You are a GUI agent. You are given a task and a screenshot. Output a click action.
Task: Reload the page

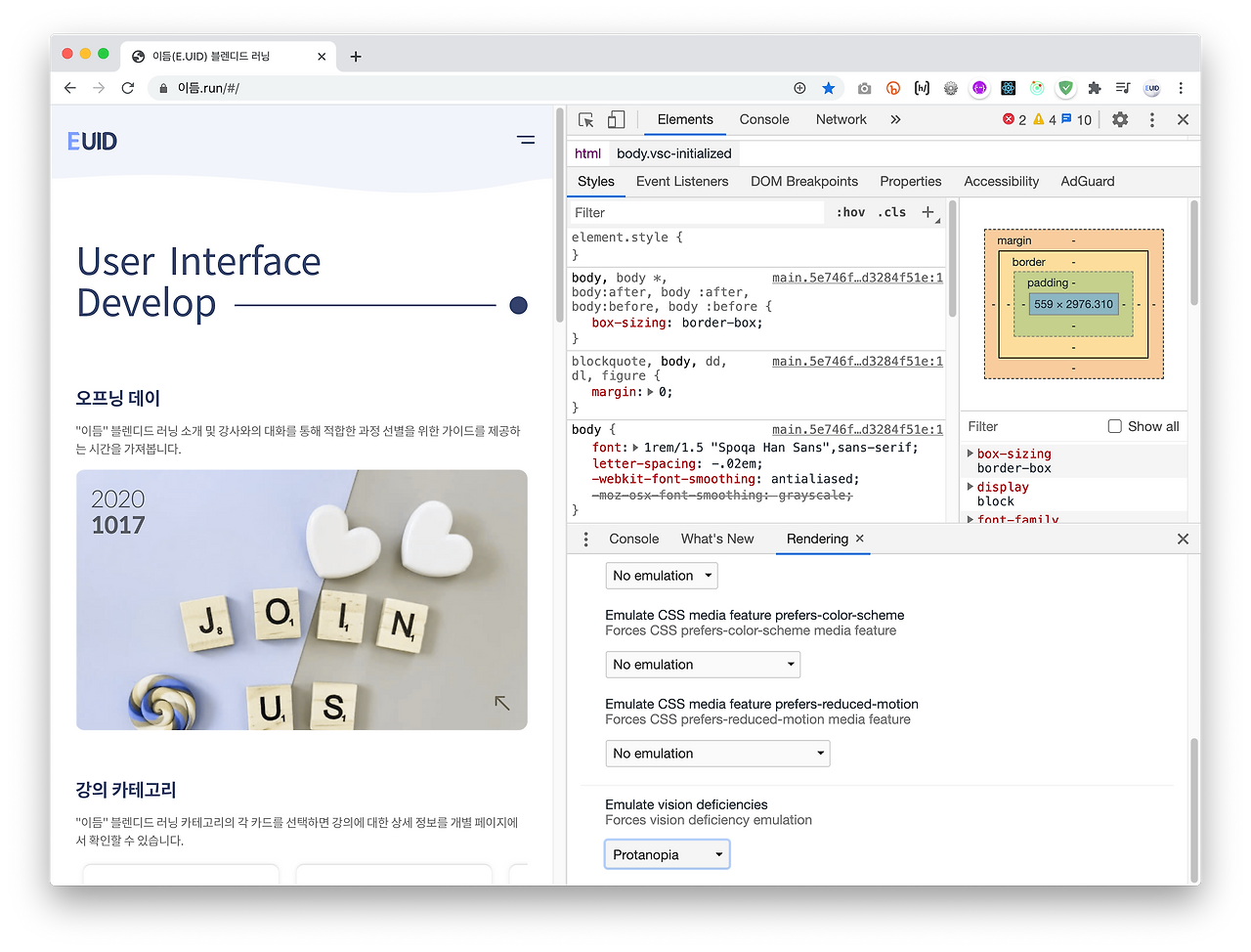[x=127, y=88]
